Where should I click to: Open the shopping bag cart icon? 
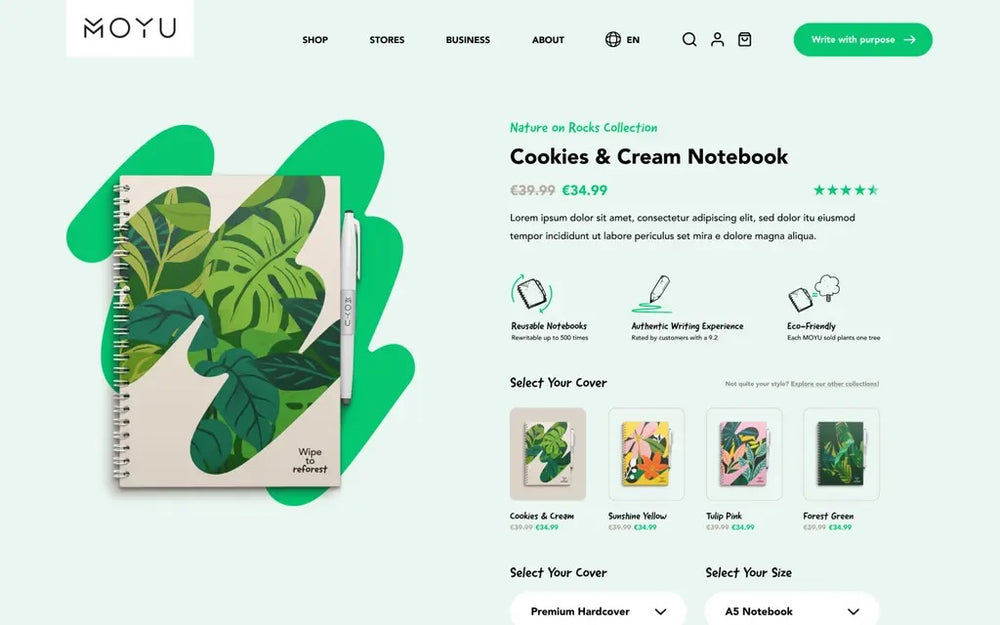coord(744,40)
